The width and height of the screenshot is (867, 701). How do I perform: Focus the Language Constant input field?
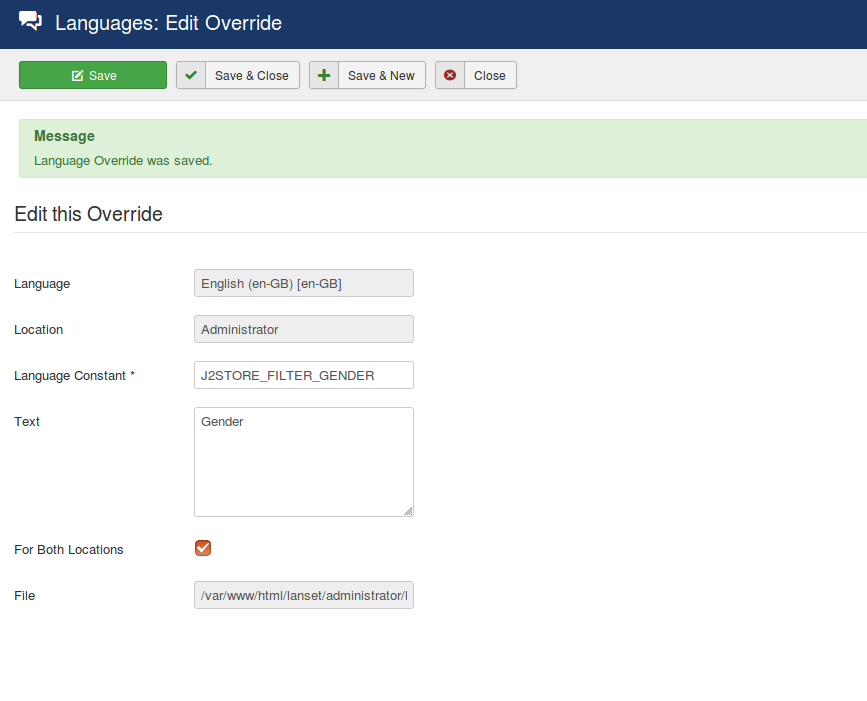[303, 375]
